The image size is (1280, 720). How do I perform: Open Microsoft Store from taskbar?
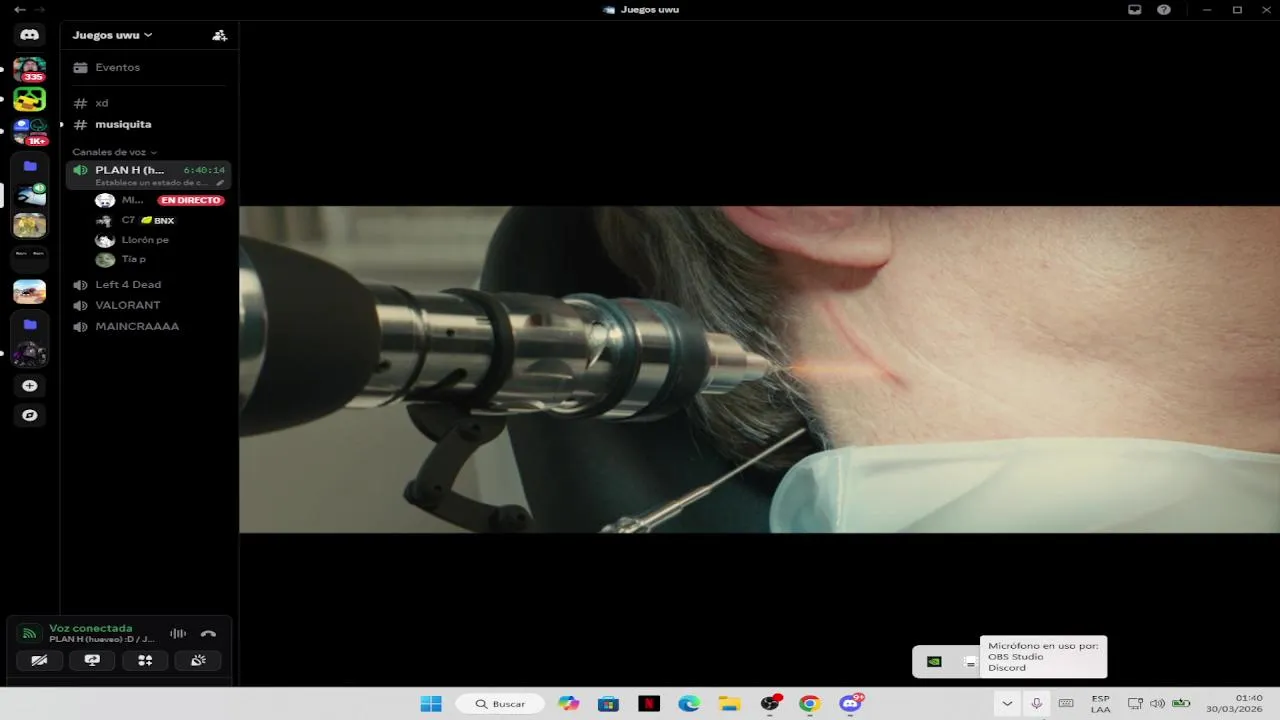tap(608, 704)
